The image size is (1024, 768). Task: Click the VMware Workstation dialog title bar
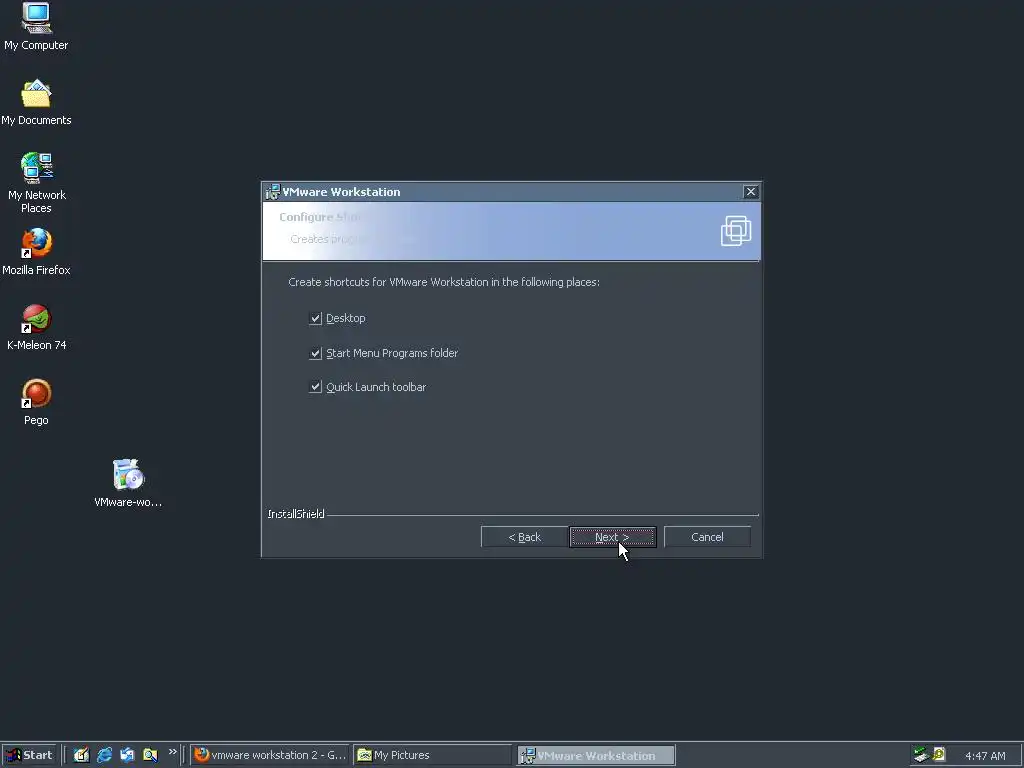(x=511, y=191)
